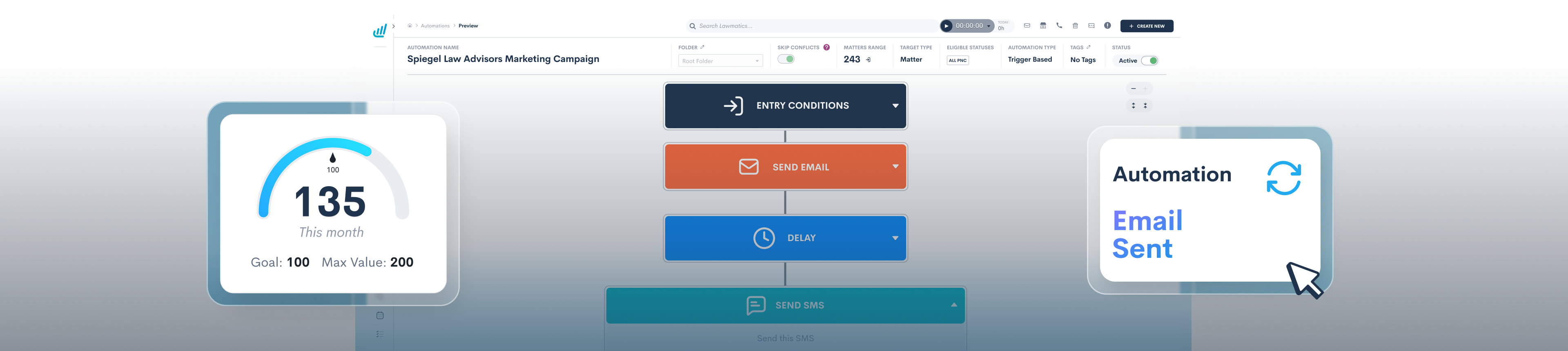Click the 'Send this SMS' text
1568x351 pixels.
coord(785,338)
